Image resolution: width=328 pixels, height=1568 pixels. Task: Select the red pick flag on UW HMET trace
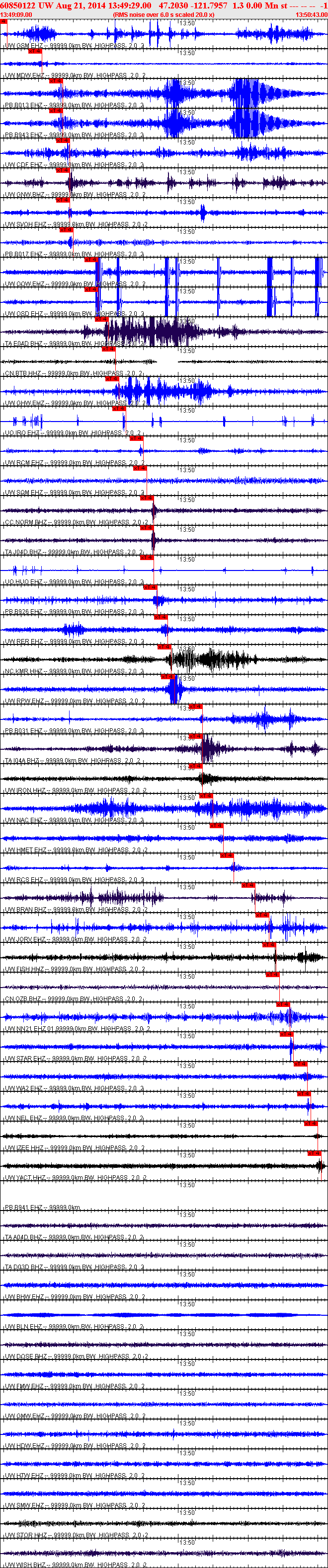pos(217,825)
